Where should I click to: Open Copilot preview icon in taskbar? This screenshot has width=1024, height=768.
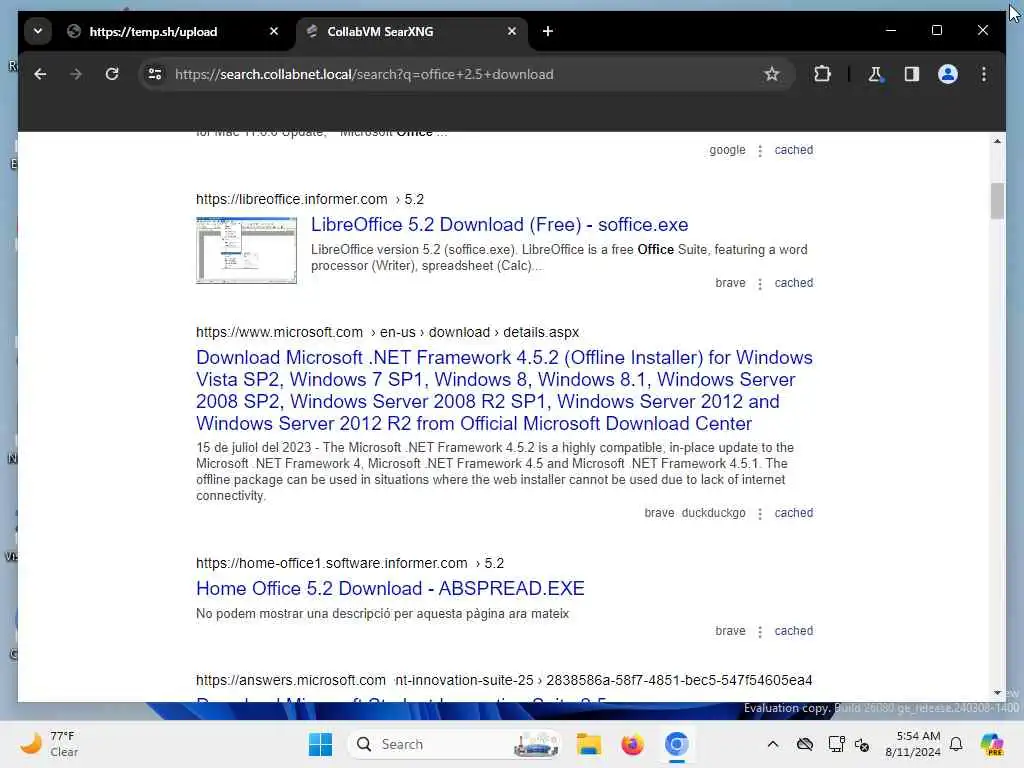click(991, 744)
